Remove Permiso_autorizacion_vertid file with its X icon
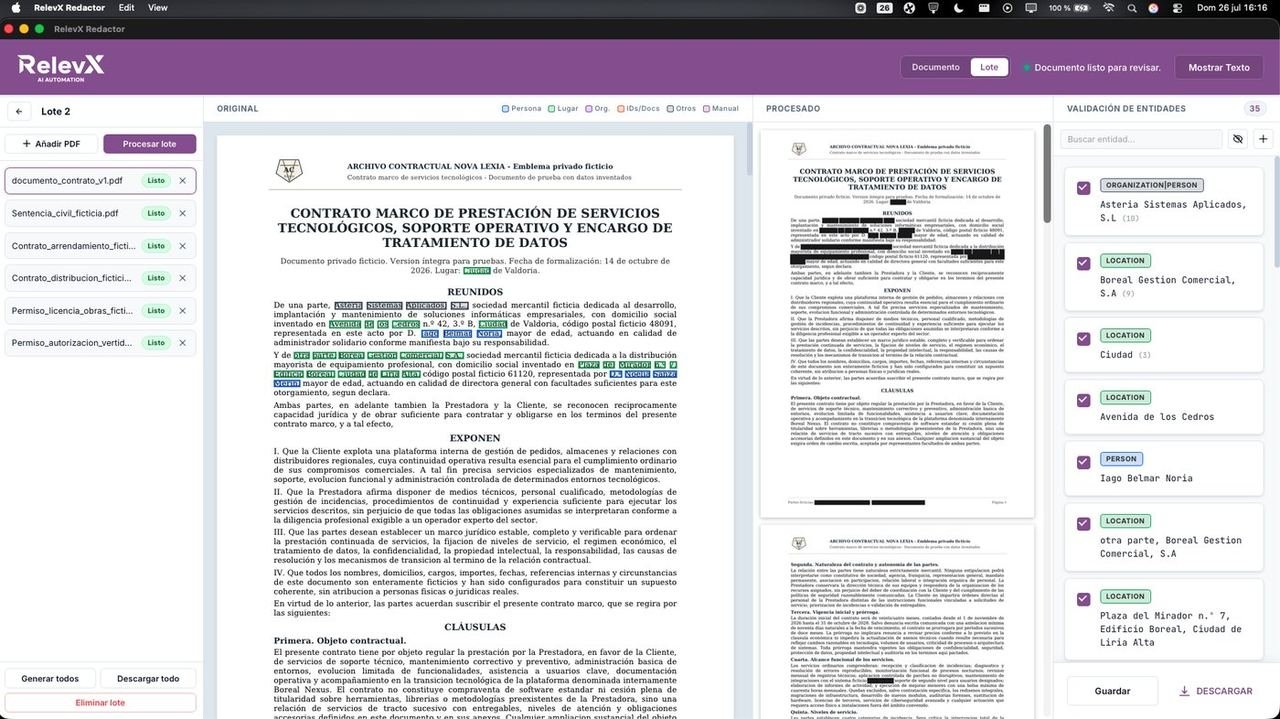This screenshot has height=719, width=1280. [x=182, y=343]
